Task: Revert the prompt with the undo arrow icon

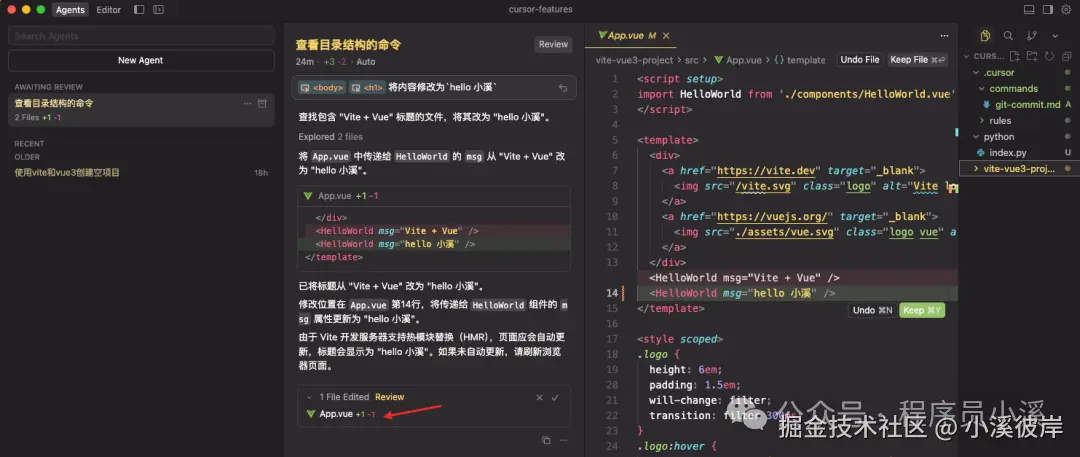Action: click(563, 88)
